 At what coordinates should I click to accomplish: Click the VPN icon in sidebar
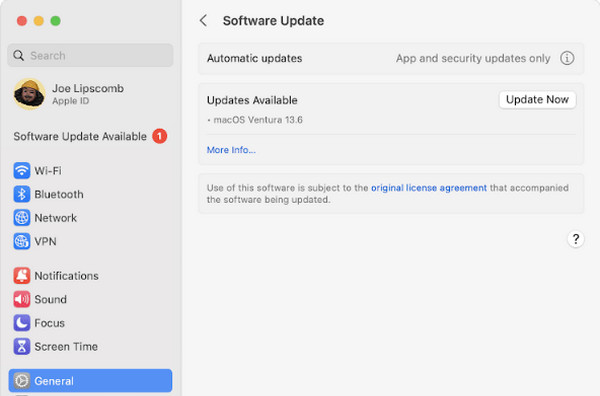click(x=22, y=241)
